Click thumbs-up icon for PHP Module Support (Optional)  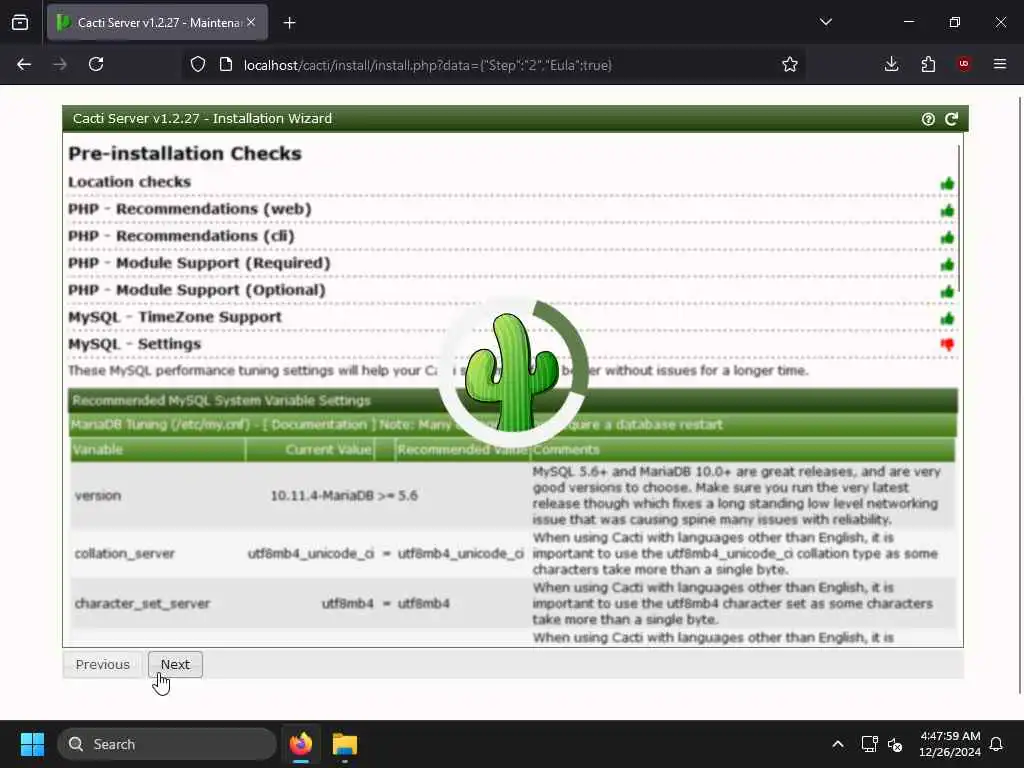(x=947, y=291)
